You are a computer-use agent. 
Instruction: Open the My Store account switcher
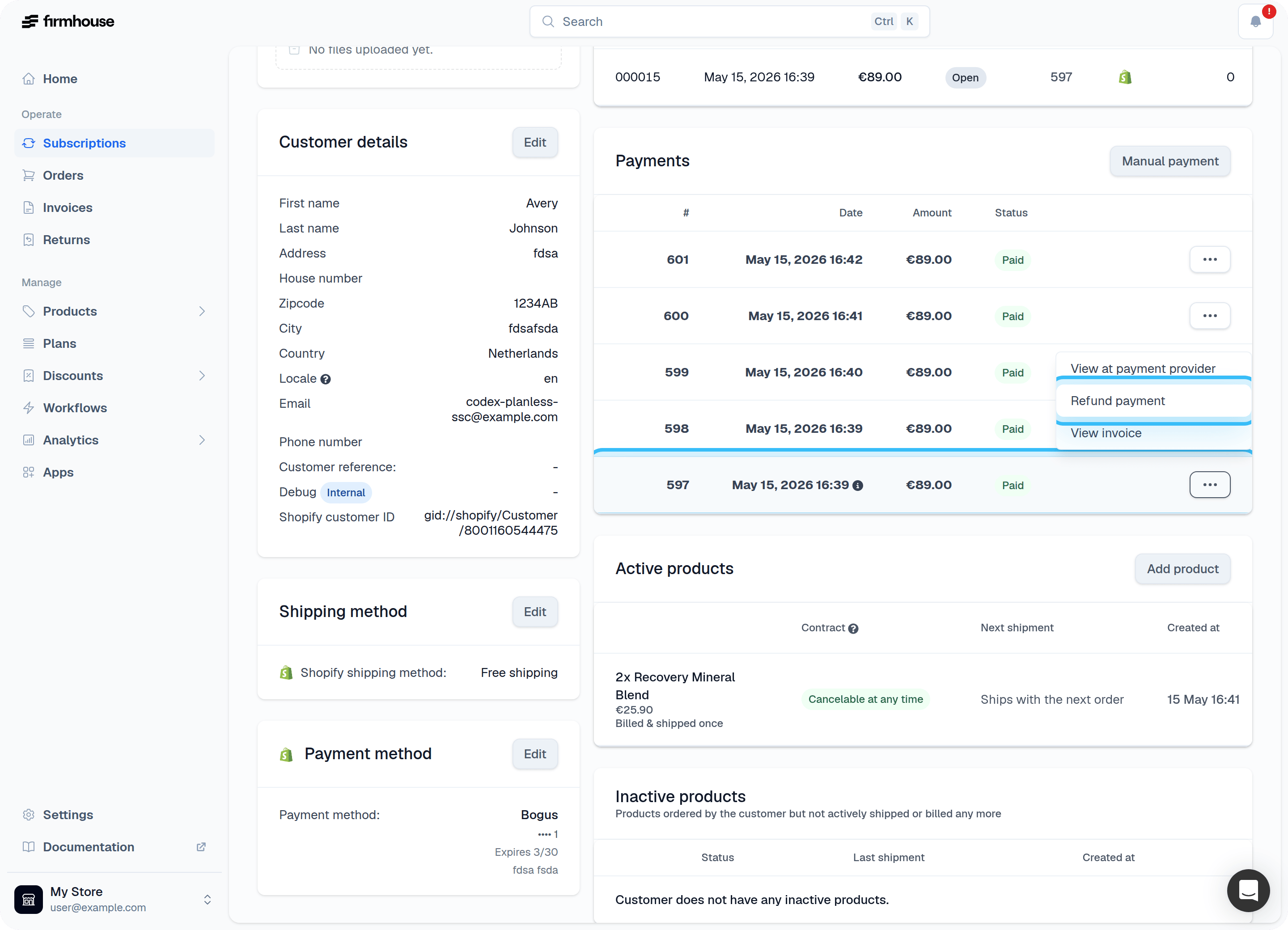pyautogui.click(x=207, y=899)
